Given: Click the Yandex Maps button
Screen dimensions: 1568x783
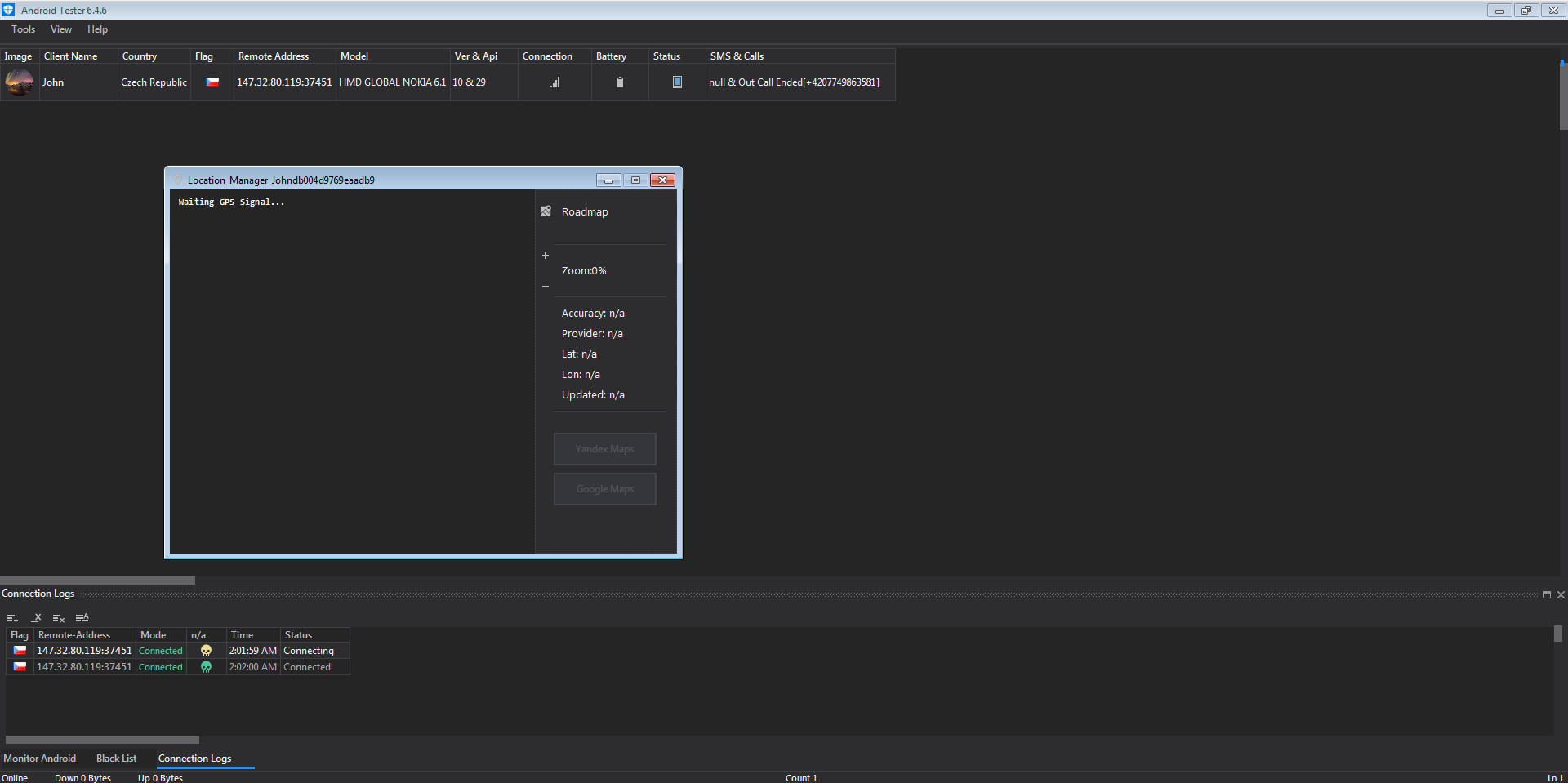Looking at the screenshot, I should point(604,449).
